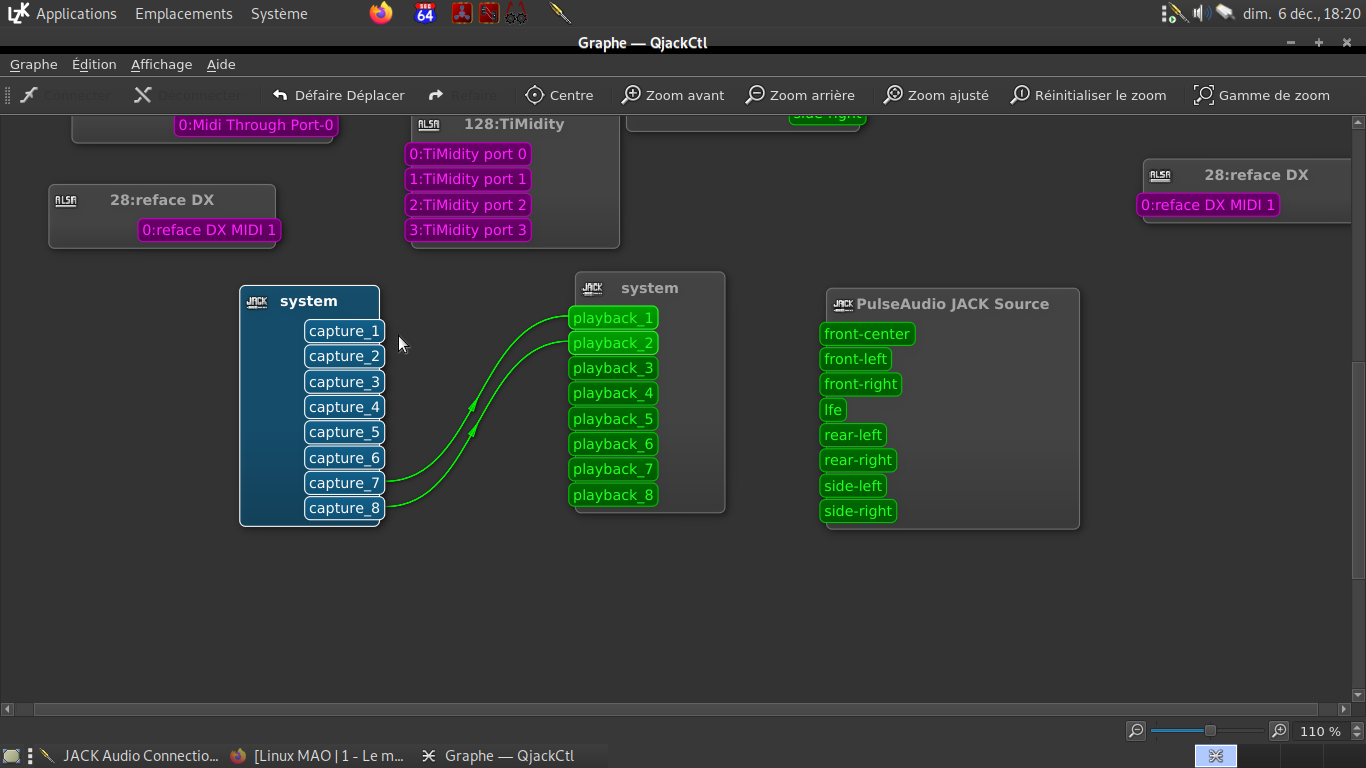Click the Défaire Déplacer undo button
This screenshot has height=768, width=1366.
(x=339, y=95)
